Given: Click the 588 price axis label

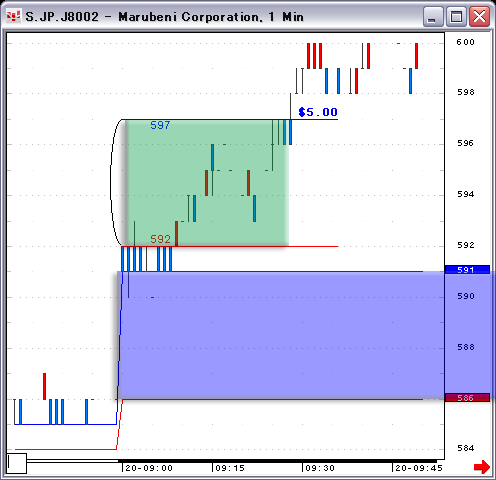Looking at the screenshot, I should click(x=466, y=347).
